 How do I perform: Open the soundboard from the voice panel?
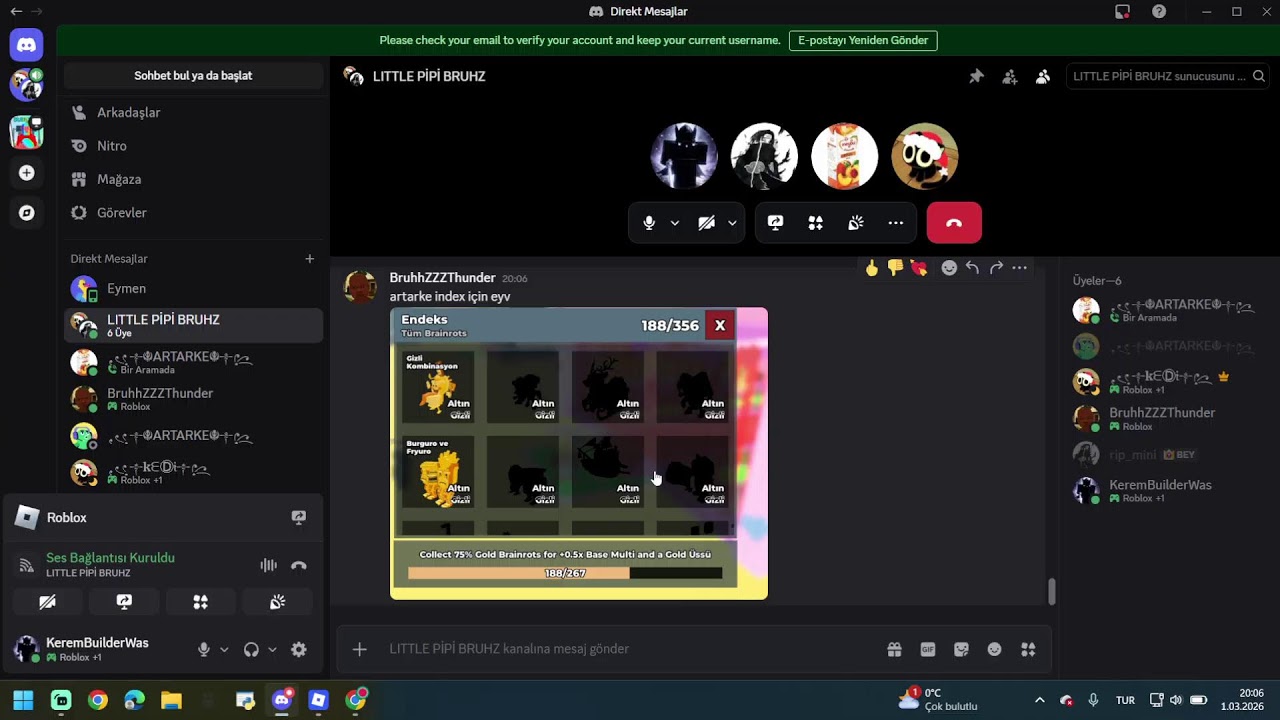pos(278,602)
